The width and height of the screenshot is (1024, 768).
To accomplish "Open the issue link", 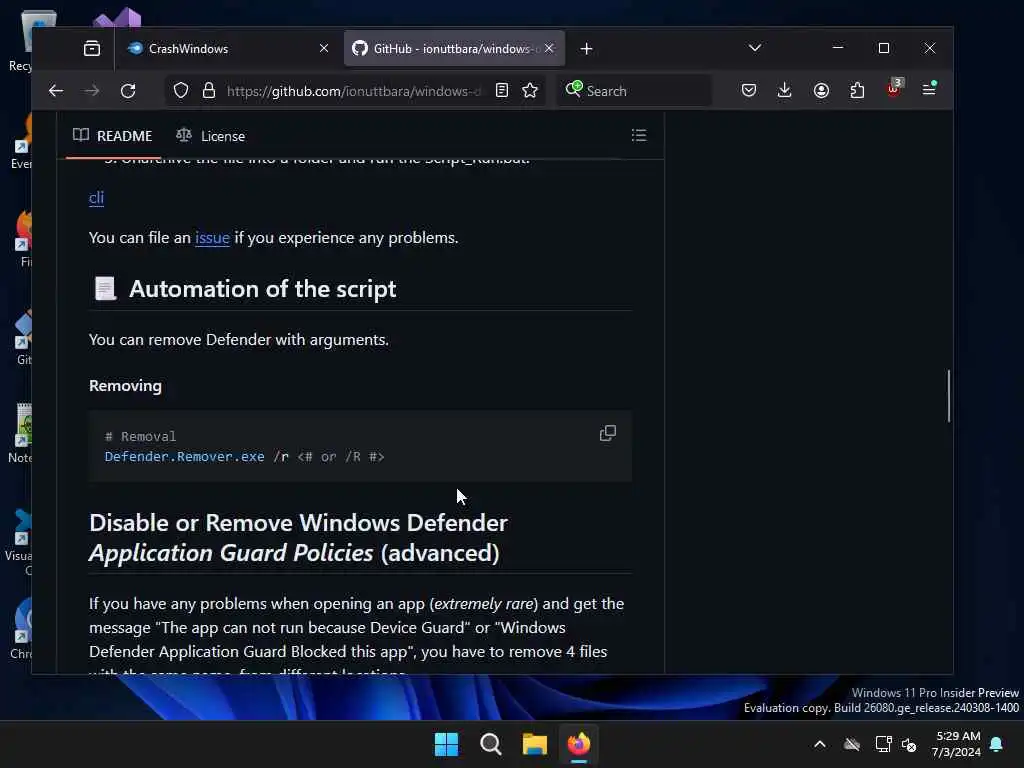I will pyautogui.click(x=212, y=238).
